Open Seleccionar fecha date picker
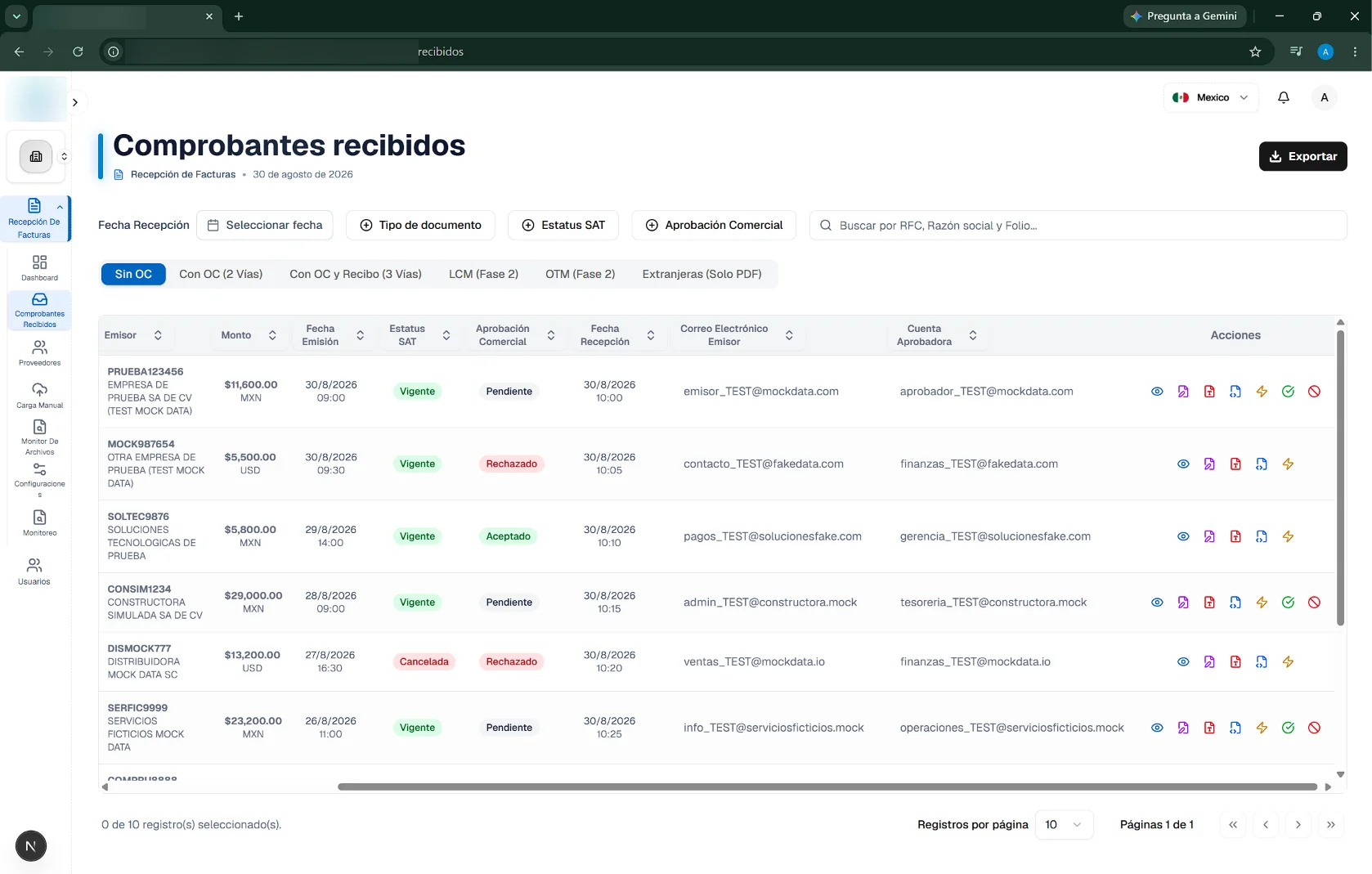 [x=265, y=226]
